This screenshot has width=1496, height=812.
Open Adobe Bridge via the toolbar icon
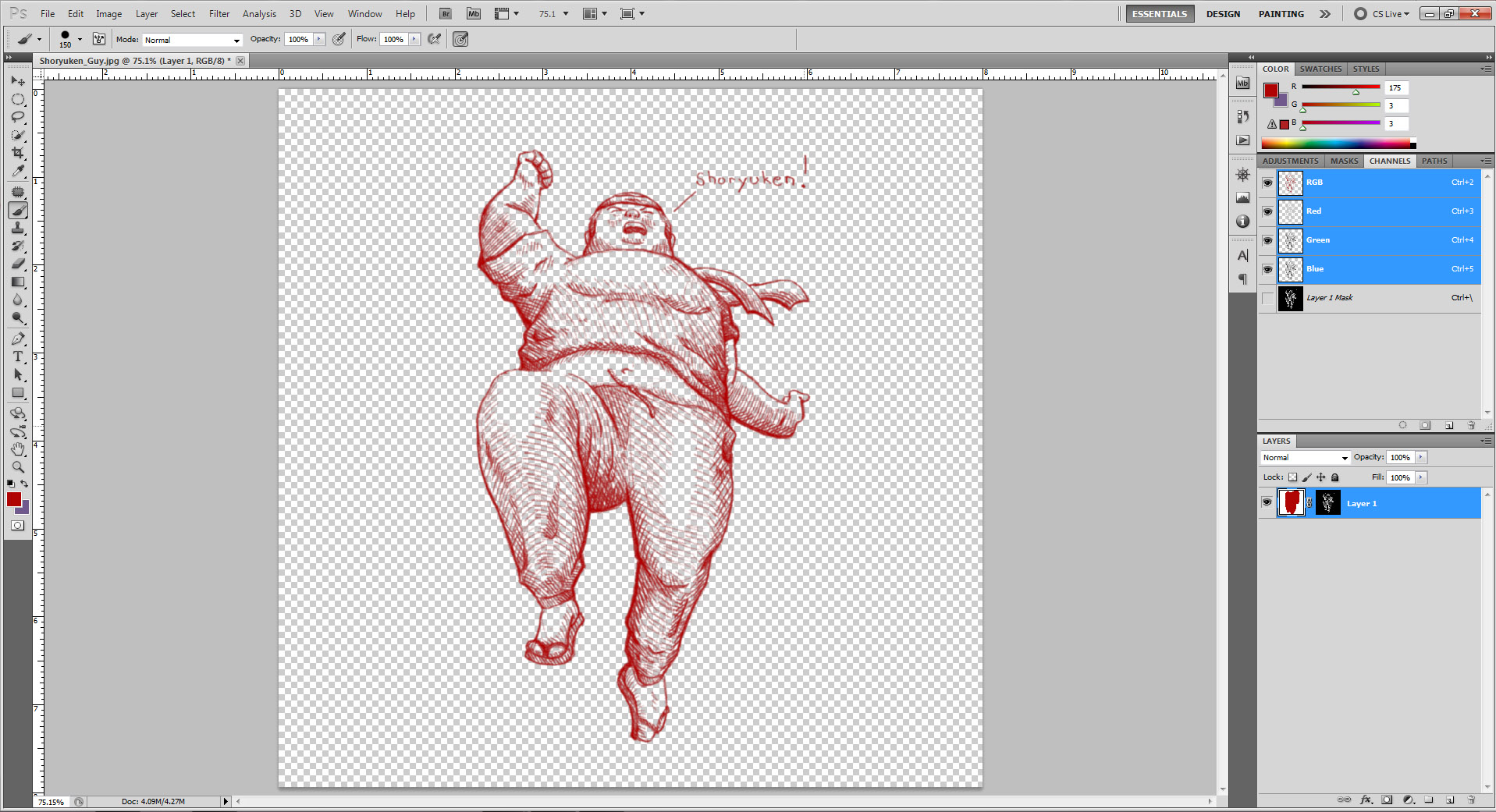[x=445, y=13]
